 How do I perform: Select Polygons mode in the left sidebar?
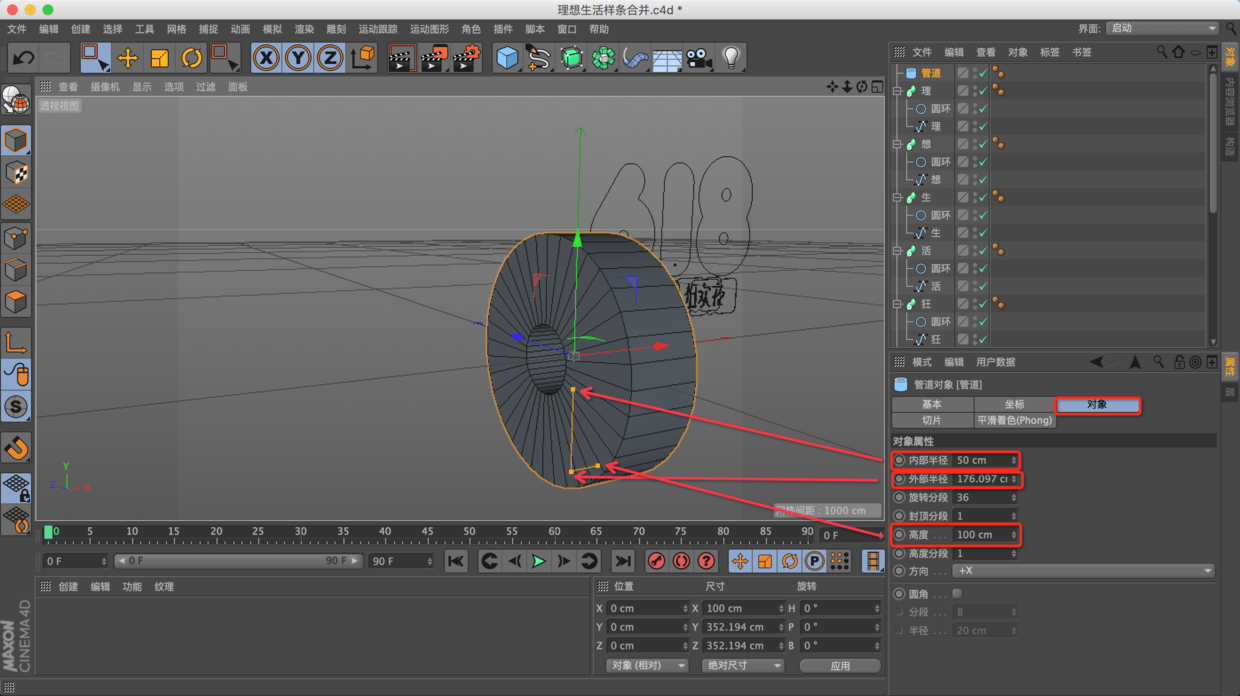click(x=16, y=301)
